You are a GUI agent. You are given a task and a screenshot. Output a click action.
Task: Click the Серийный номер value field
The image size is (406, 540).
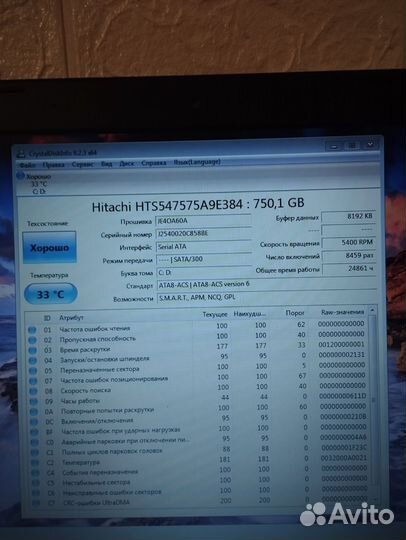203,234
